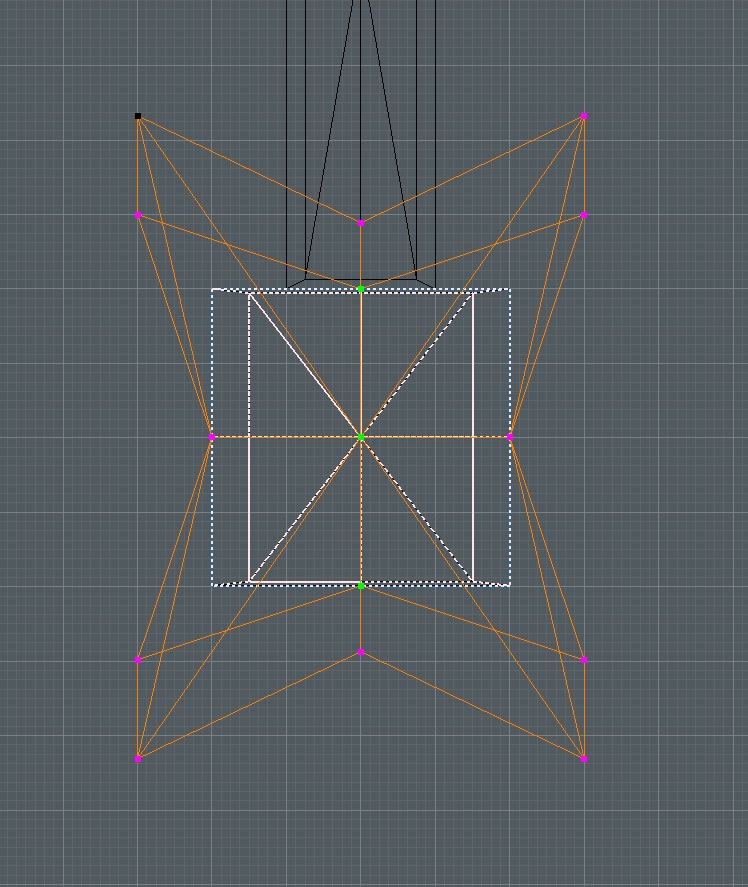Image resolution: width=748 pixels, height=887 pixels.
Task: Select the magenta vertex at bottom-right corner
Action: pos(584,758)
